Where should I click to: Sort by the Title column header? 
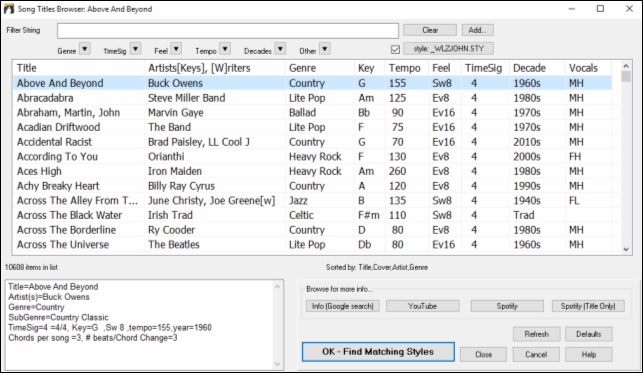coord(78,68)
